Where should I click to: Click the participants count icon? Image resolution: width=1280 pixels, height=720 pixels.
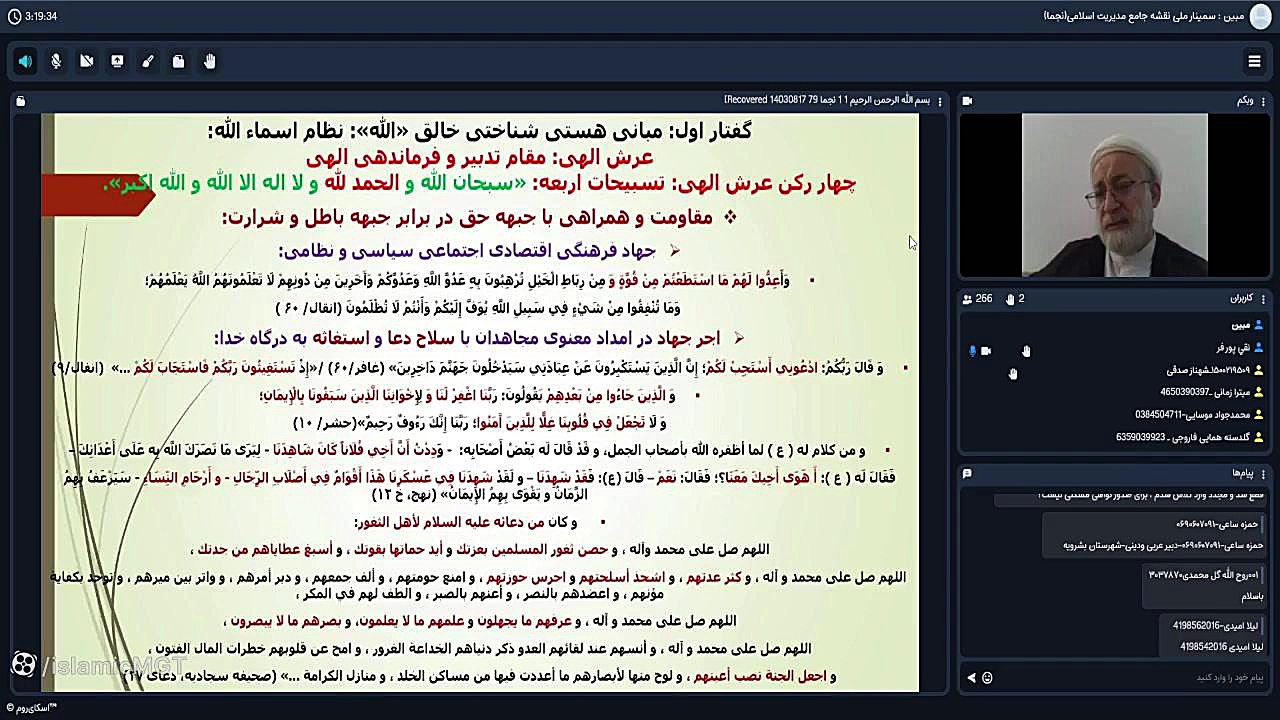coord(967,299)
